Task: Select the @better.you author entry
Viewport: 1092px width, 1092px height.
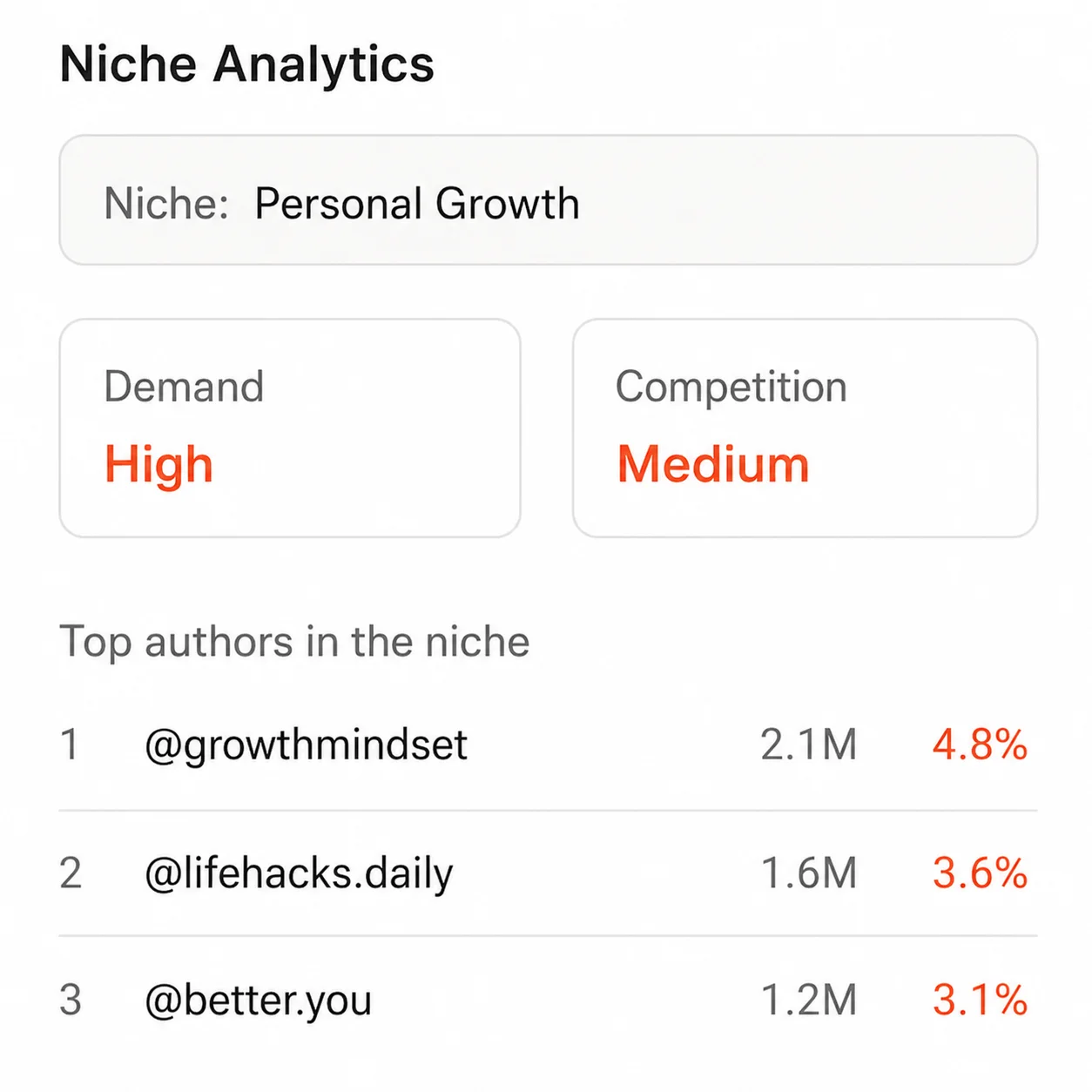Action: (259, 999)
